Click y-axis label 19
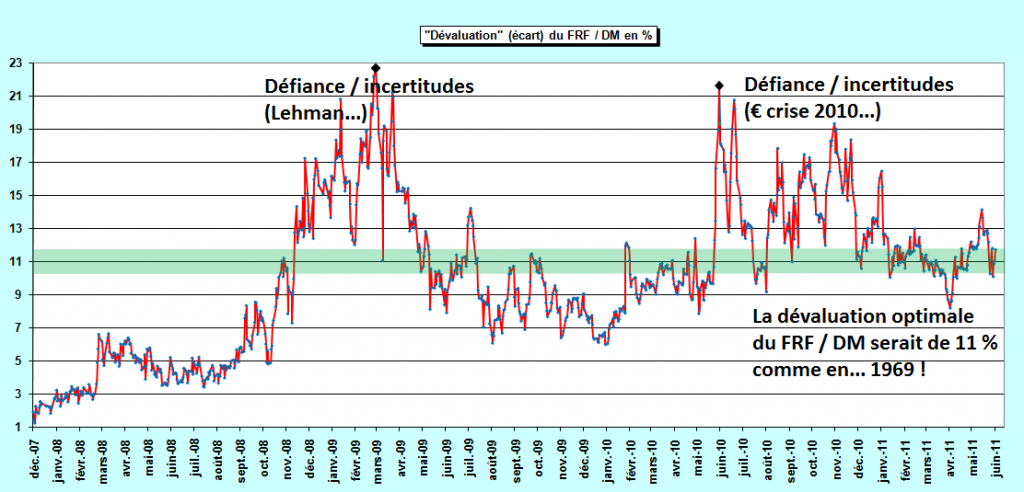The height and width of the screenshot is (492, 1024). [x=16, y=129]
